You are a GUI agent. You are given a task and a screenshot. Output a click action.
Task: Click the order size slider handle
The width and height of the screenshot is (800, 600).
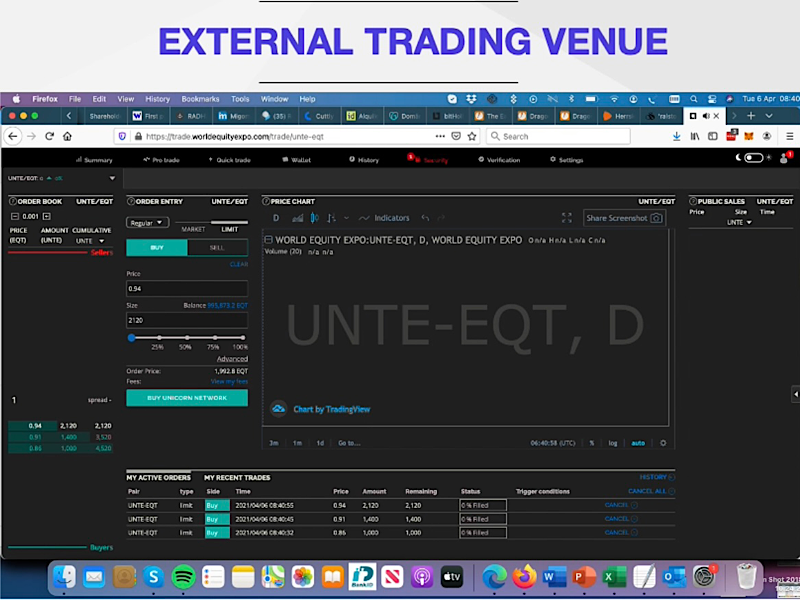coord(131,337)
